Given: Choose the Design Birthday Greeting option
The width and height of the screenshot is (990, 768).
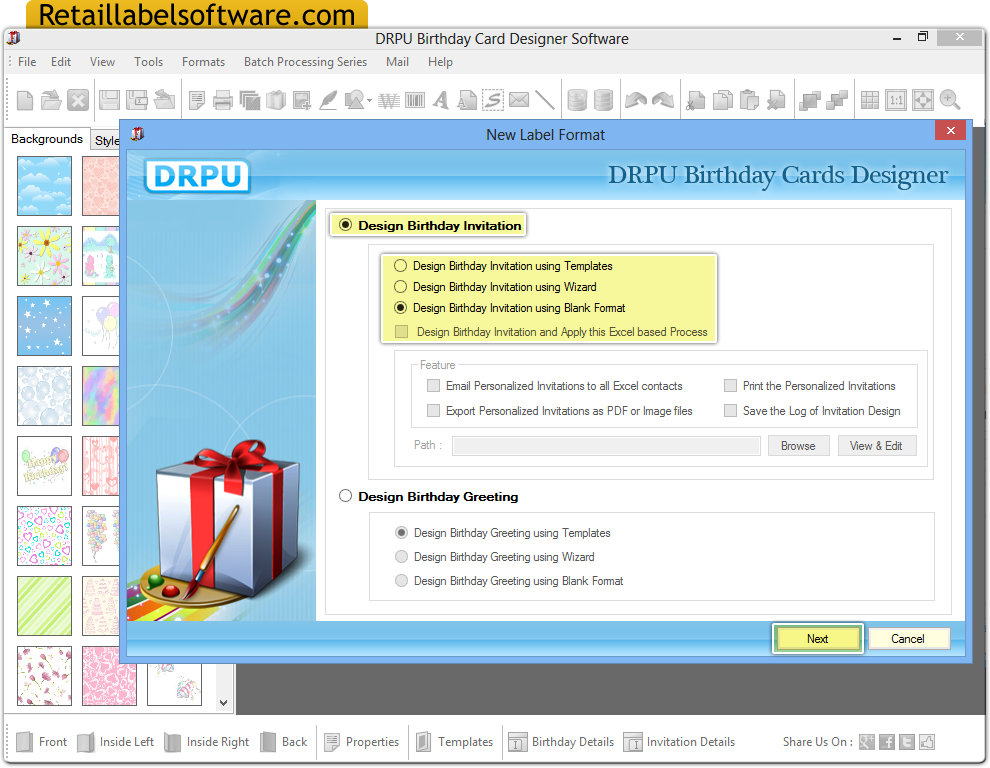Looking at the screenshot, I should pos(345,495).
